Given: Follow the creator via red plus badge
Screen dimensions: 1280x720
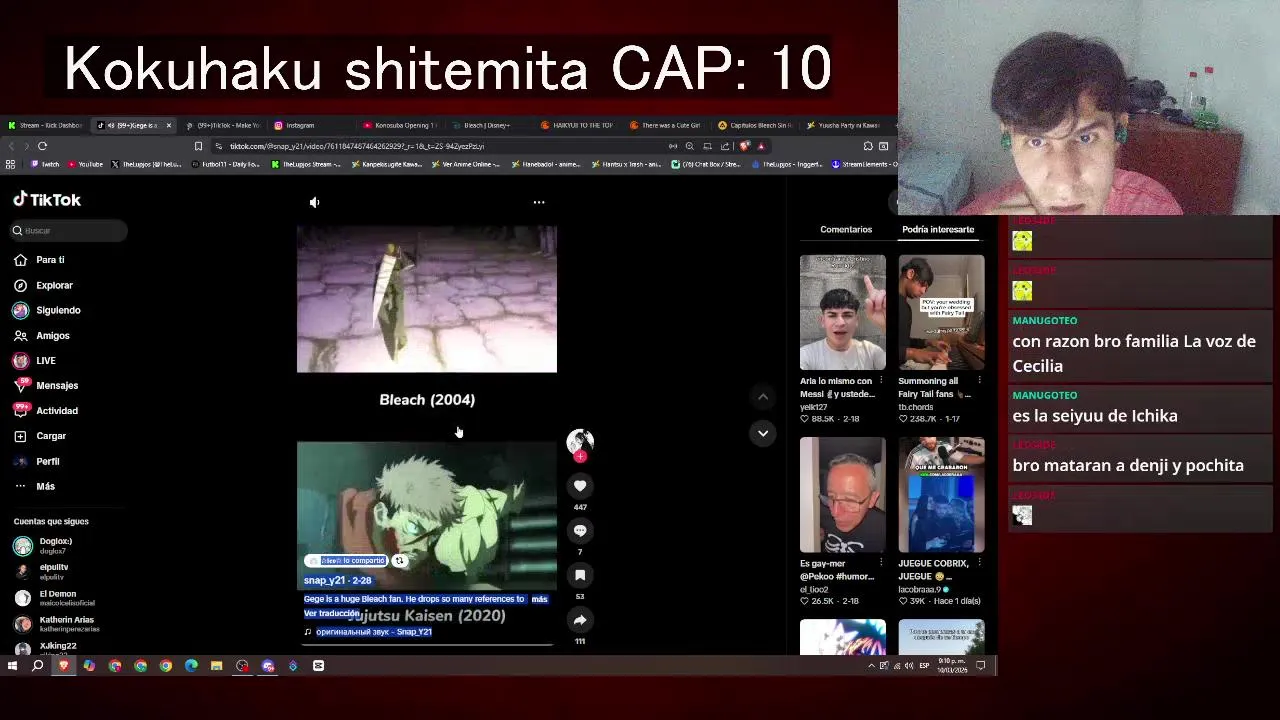Looking at the screenshot, I should pyautogui.click(x=580, y=457).
